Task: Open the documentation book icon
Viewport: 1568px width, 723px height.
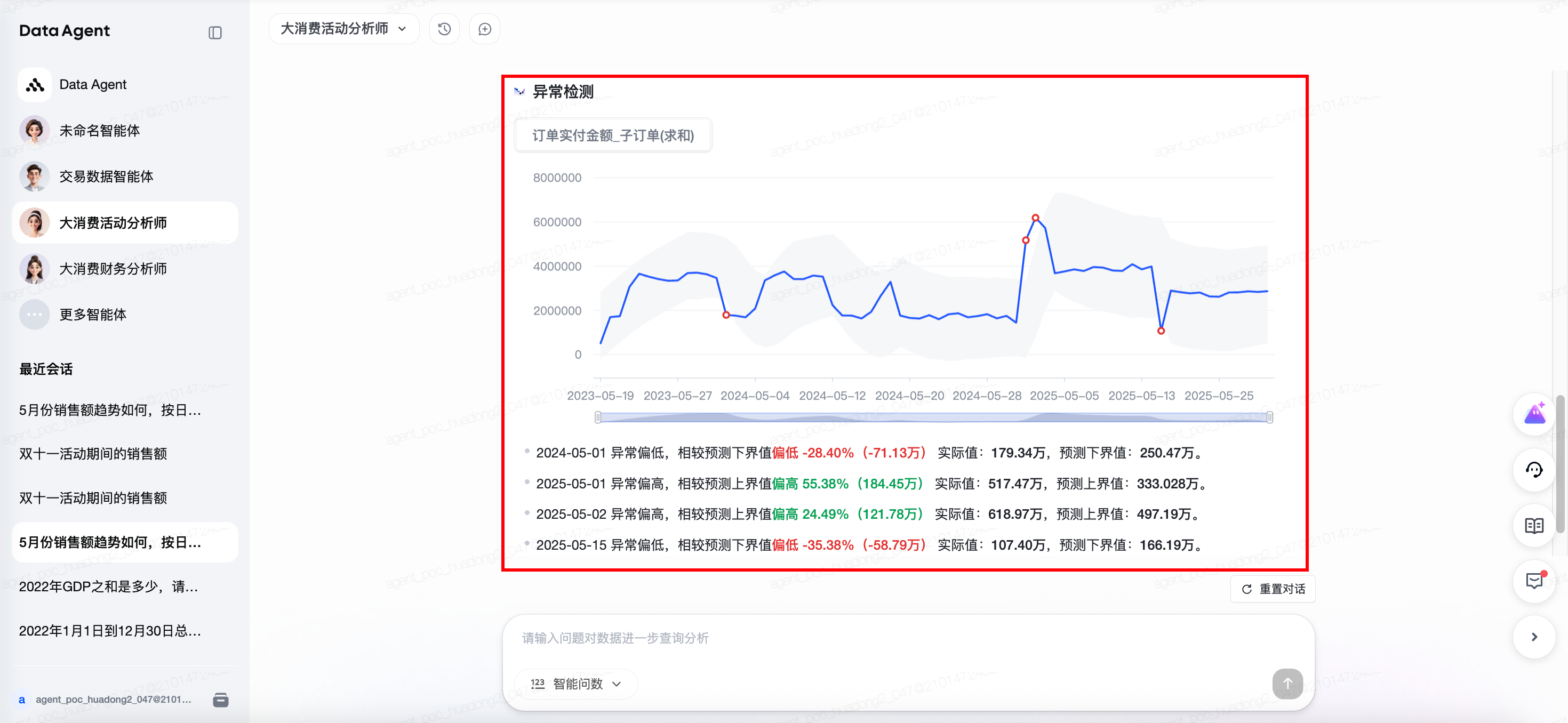Action: [1533, 525]
